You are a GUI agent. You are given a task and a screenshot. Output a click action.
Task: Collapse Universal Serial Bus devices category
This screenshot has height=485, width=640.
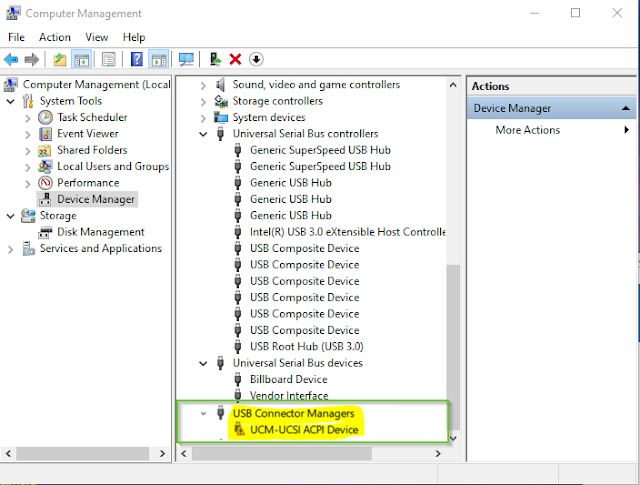pyautogui.click(x=203, y=363)
